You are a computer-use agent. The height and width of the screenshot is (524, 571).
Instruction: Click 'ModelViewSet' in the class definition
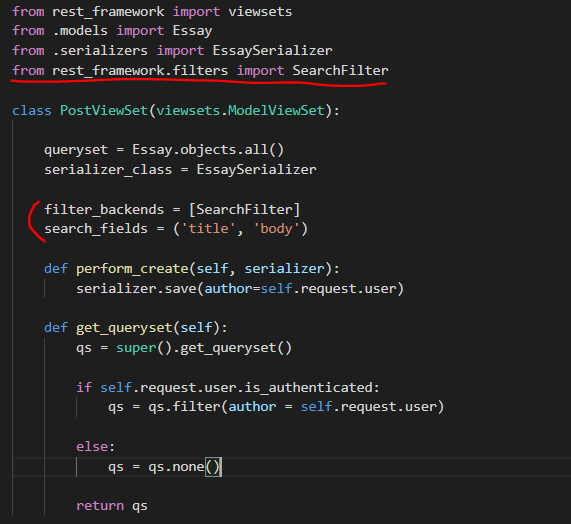(276, 110)
